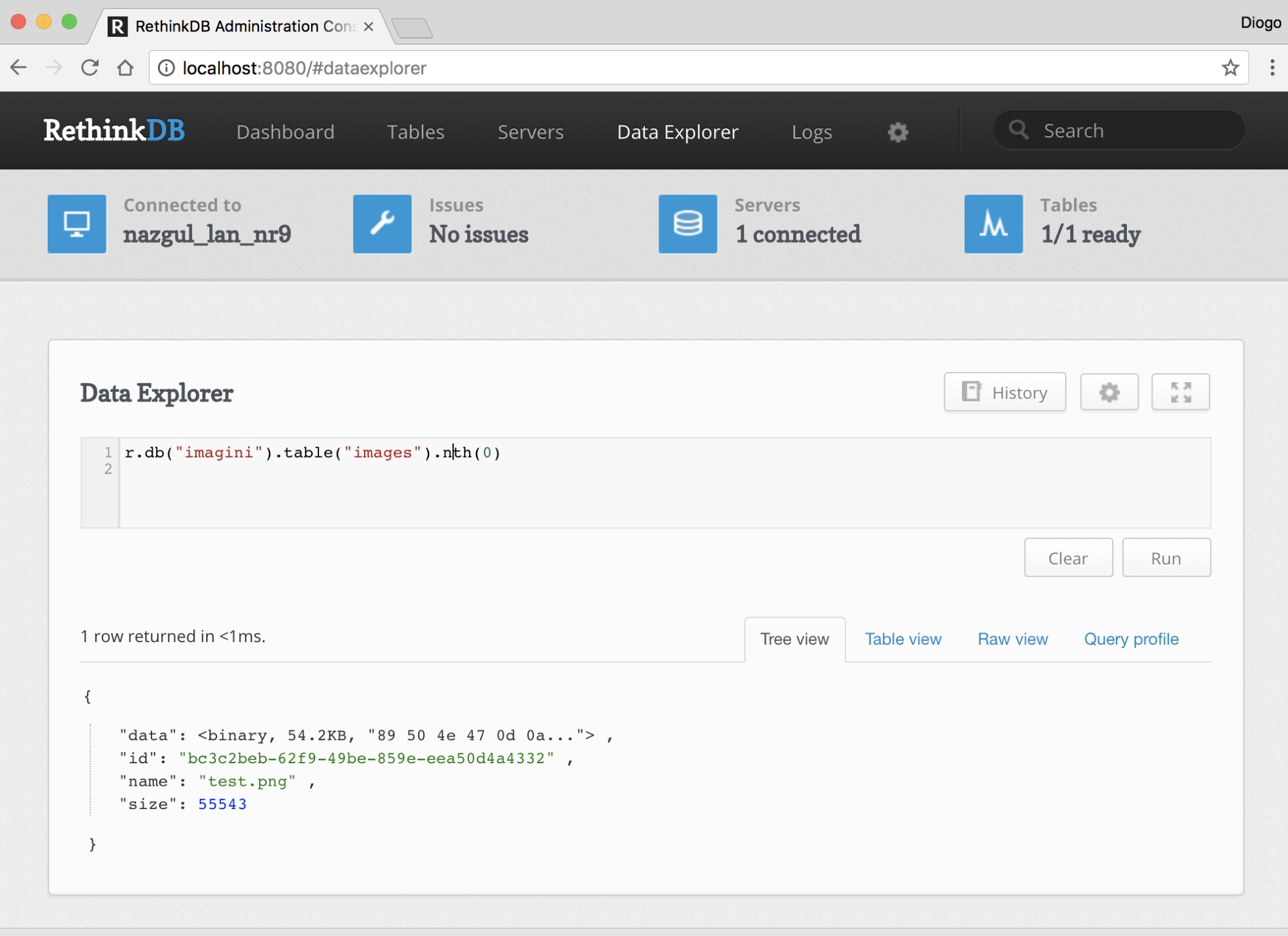Image resolution: width=1288 pixels, height=936 pixels.
Task: Bookmark this page with star icon
Action: click(x=1230, y=68)
